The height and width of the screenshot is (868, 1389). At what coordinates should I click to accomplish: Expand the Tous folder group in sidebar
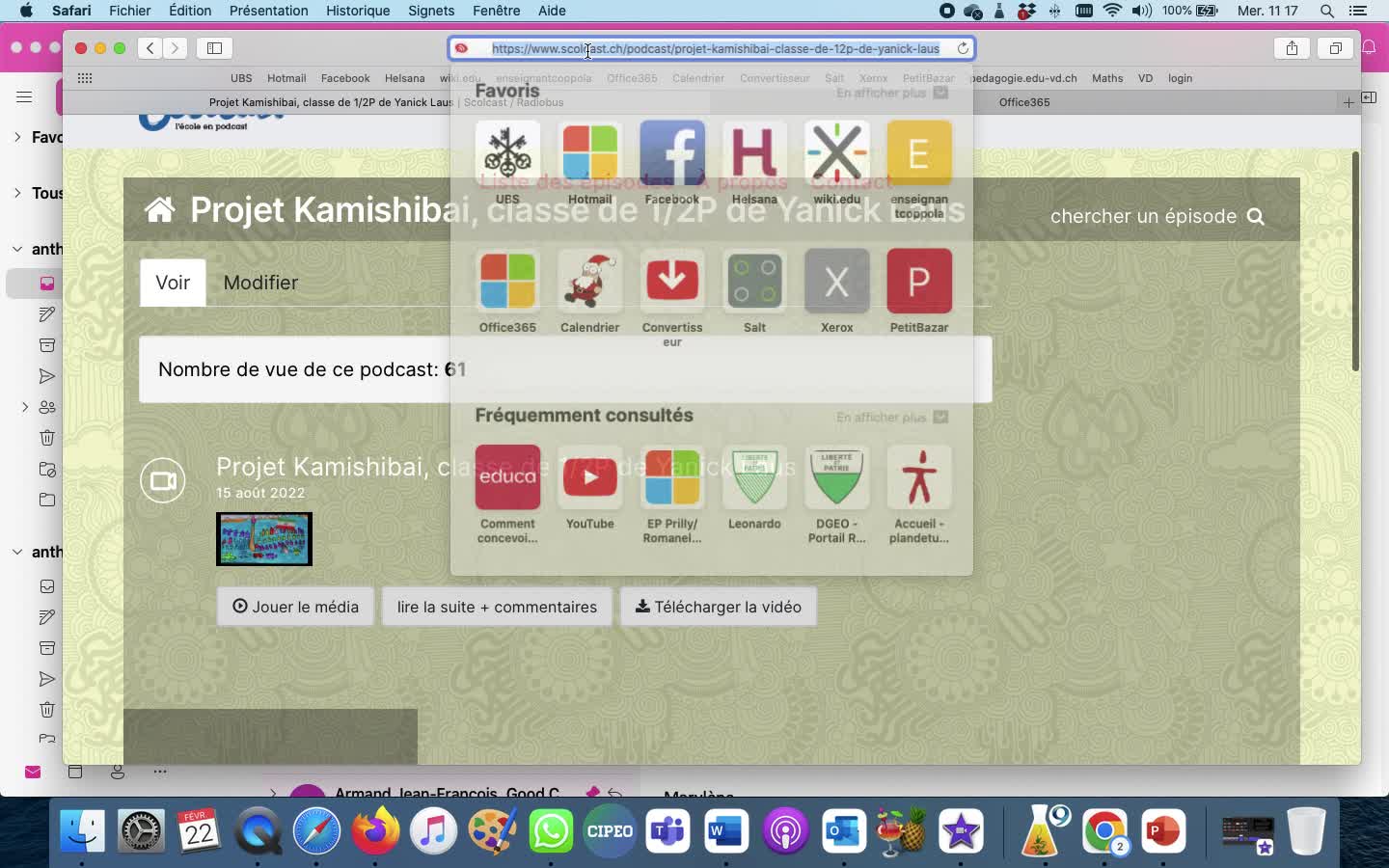tap(17, 193)
